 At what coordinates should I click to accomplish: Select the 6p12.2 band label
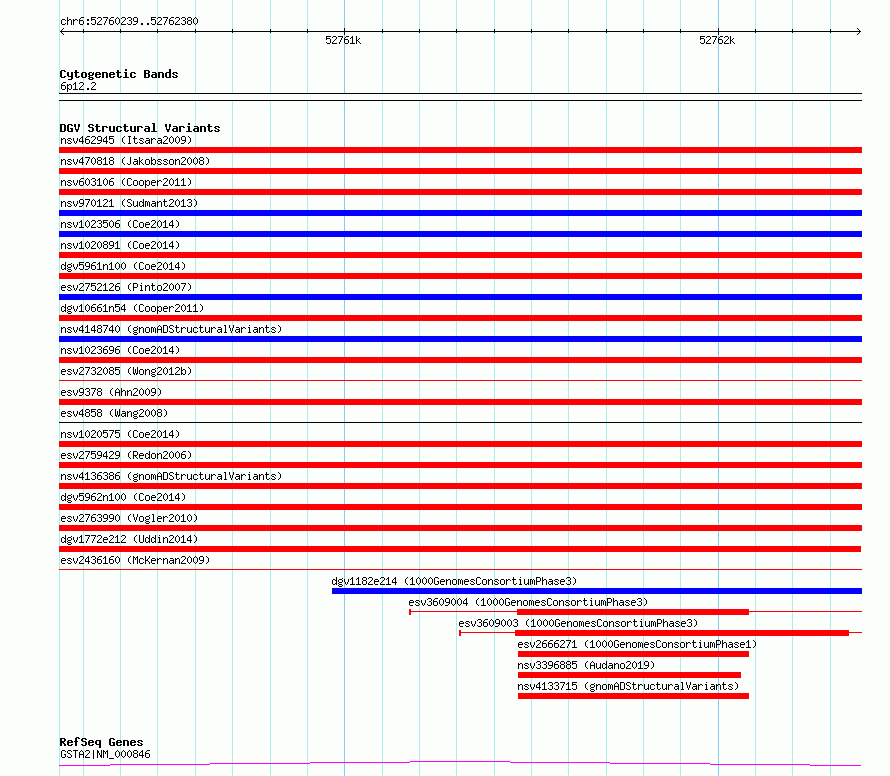click(78, 86)
